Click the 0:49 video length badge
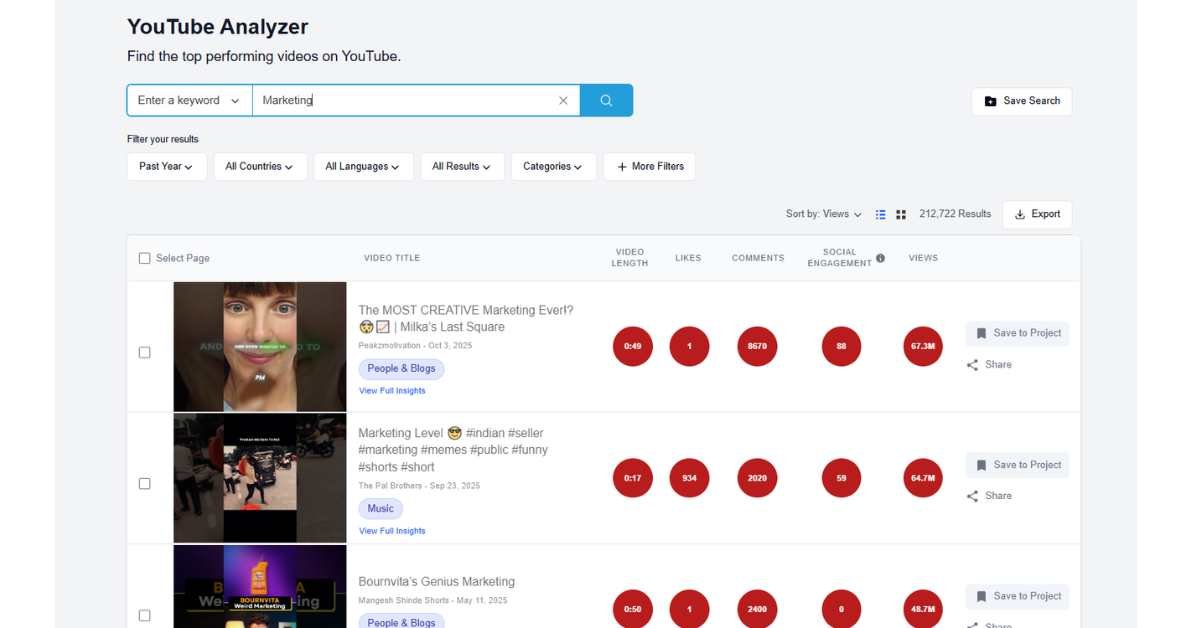The width and height of the screenshot is (1200, 628). 632,346
